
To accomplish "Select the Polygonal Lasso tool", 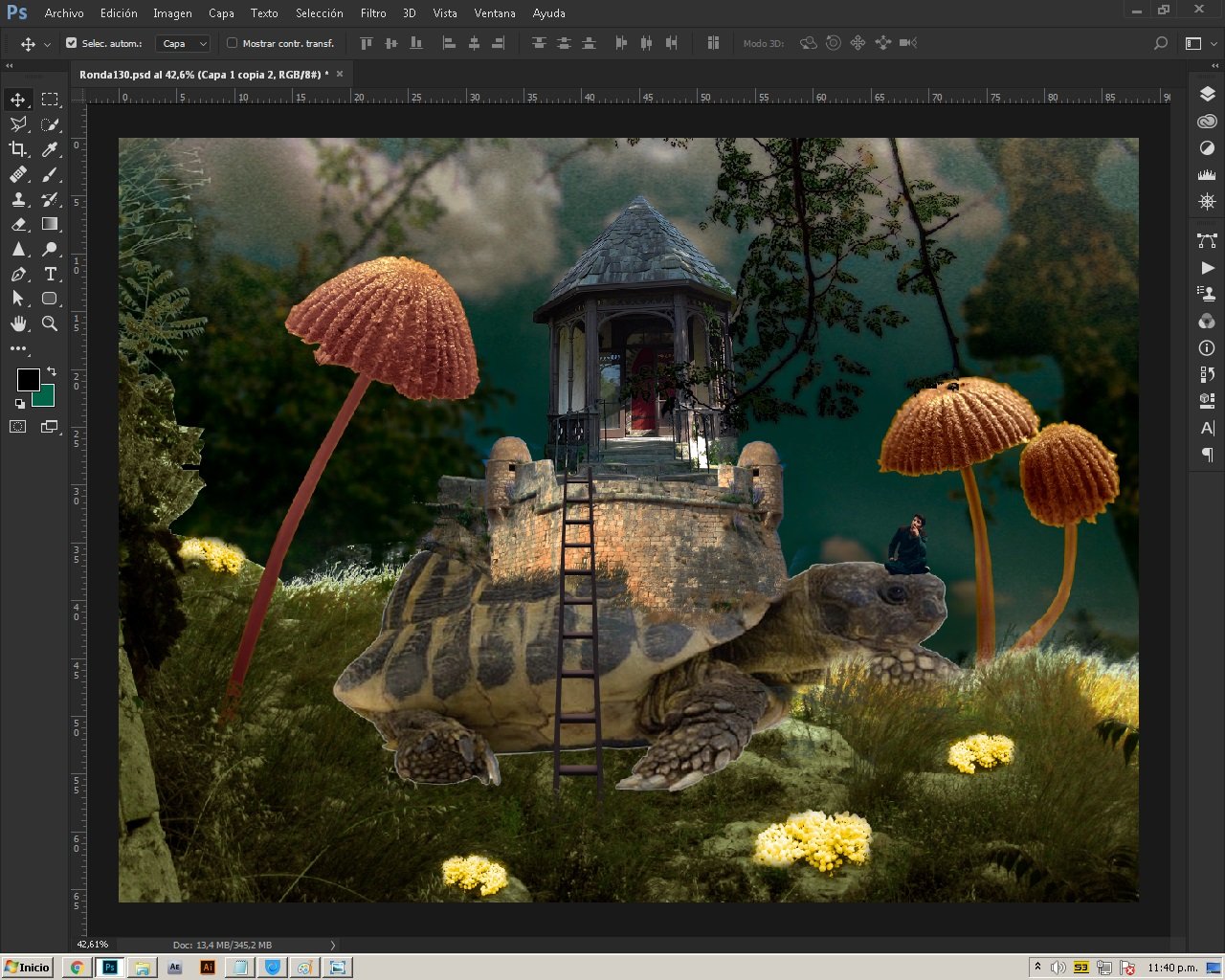I will [18, 124].
